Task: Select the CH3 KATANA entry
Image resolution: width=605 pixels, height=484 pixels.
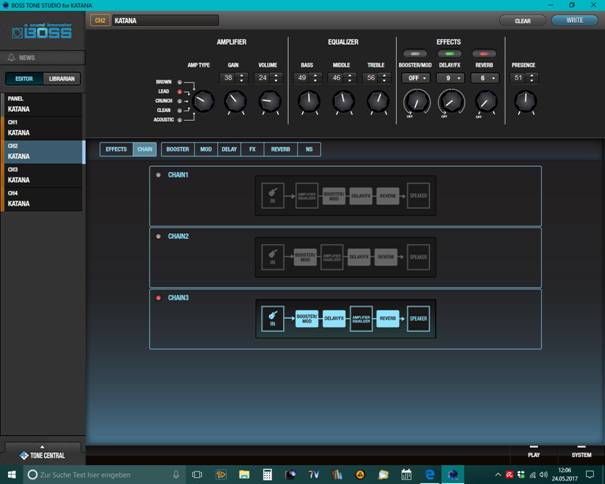Action: 42,175
